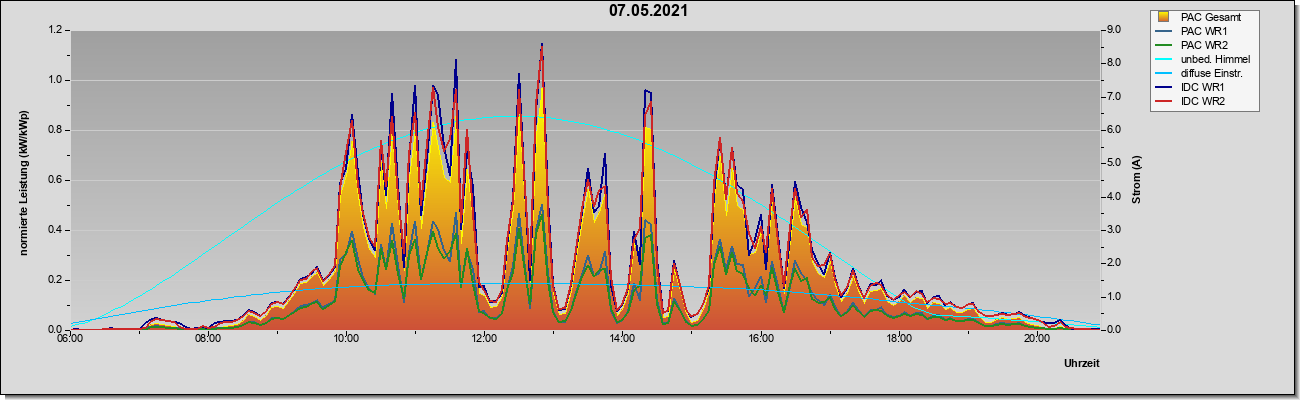Click the chart title 07.05.2021
The width and height of the screenshot is (1300, 400).
click(648, 11)
